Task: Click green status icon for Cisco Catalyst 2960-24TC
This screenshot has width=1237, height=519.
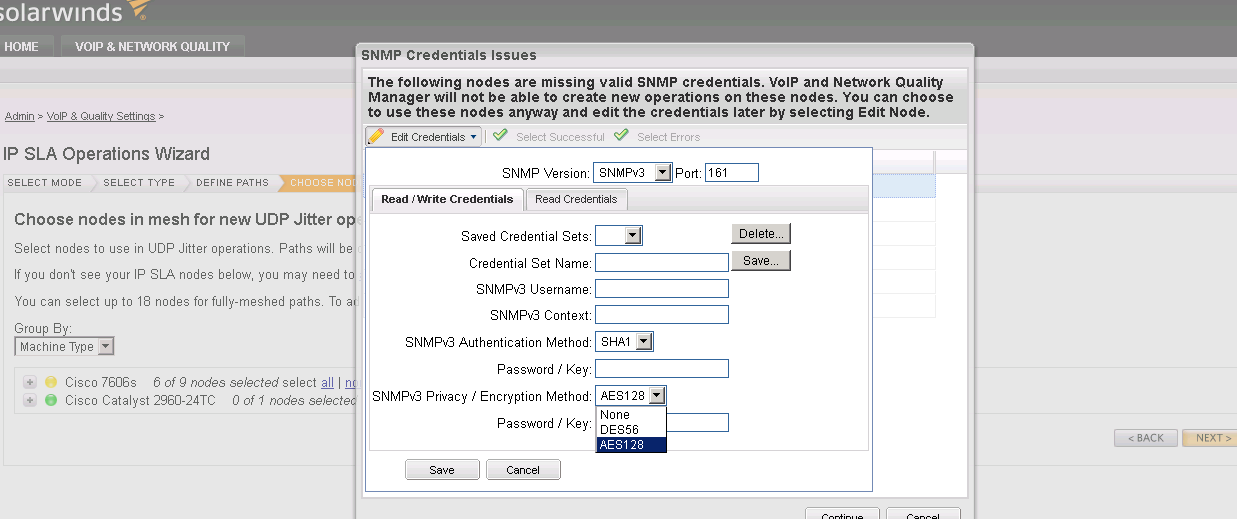Action: pos(51,400)
